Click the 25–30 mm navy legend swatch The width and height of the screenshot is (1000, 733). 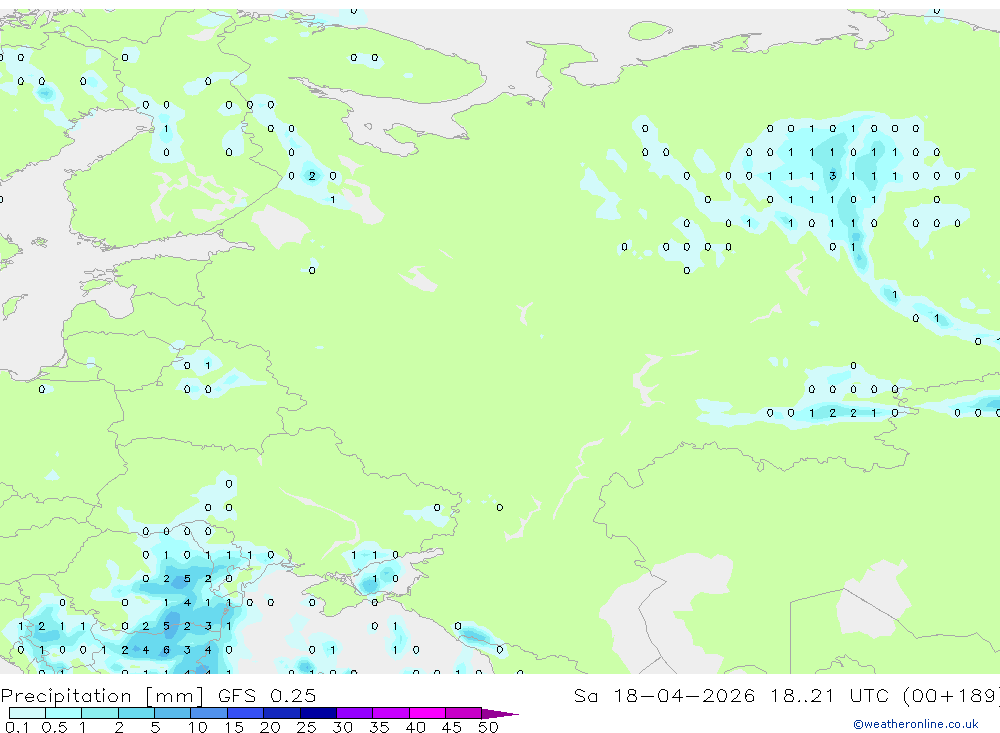tap(318, 713)
